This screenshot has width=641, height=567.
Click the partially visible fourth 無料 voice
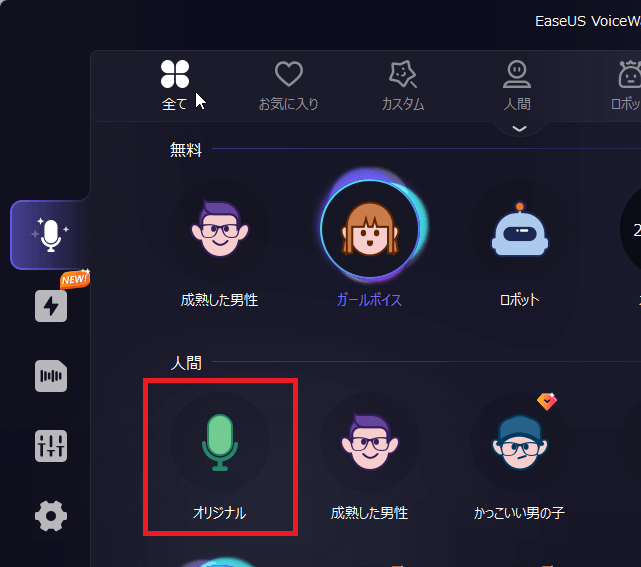pyautogui.click(x=632, y=232)
